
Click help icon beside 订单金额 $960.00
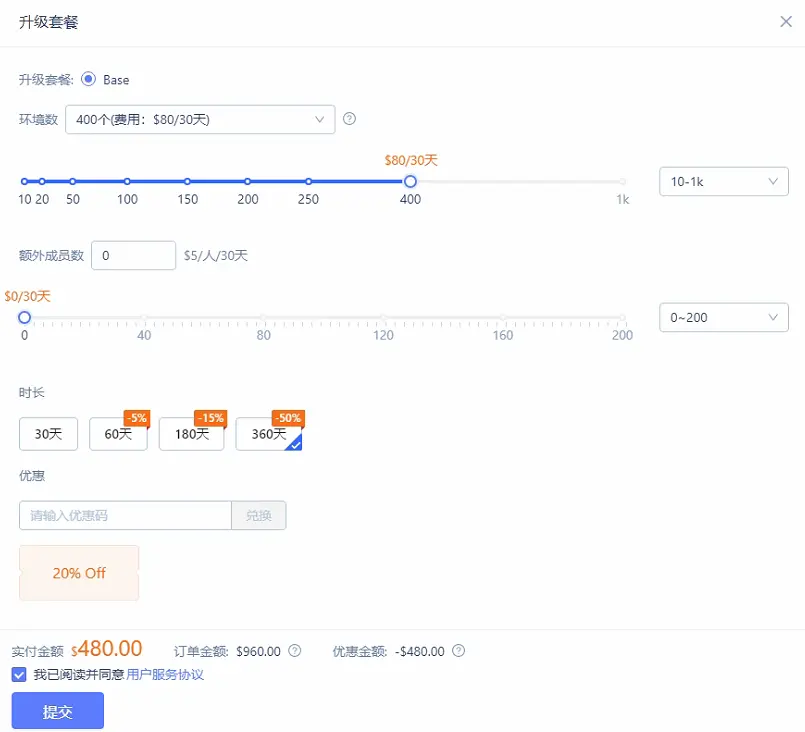point(294,650)
